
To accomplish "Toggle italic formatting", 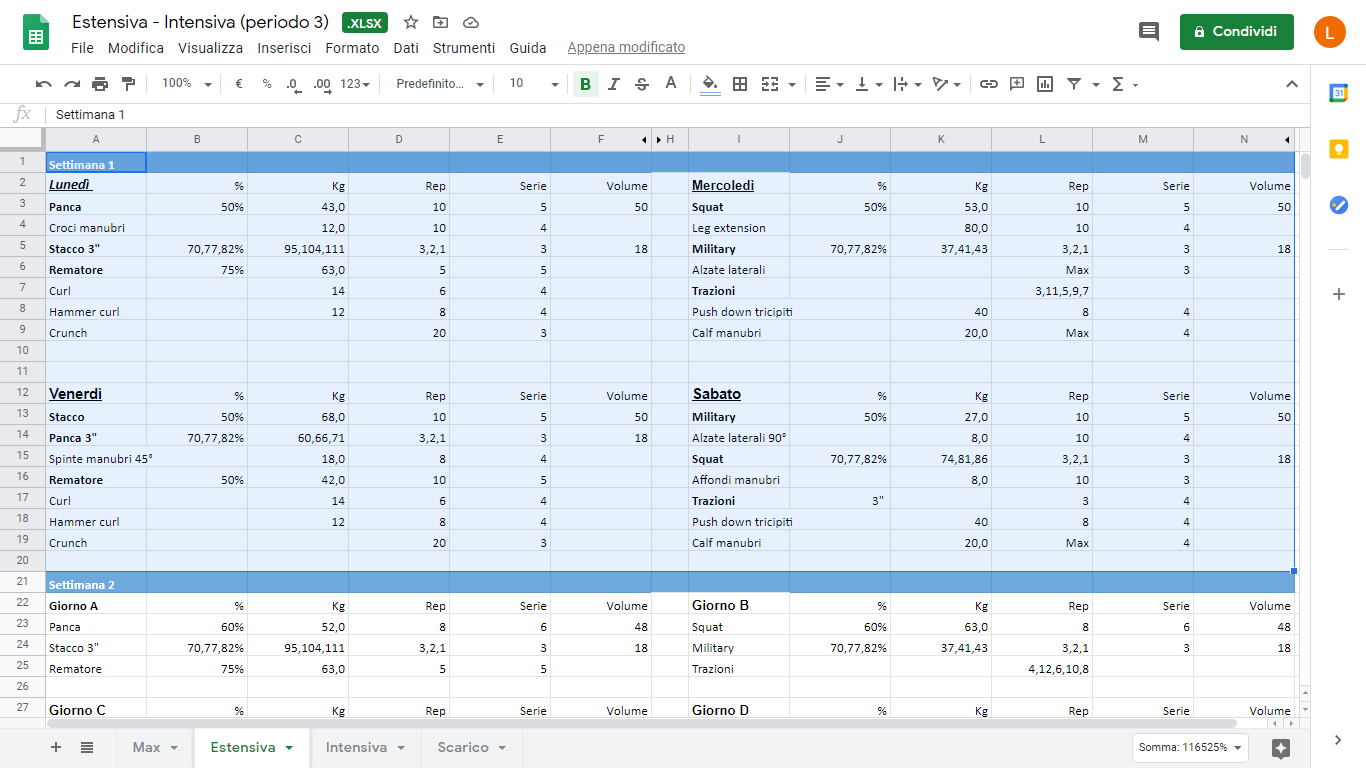I will [x=614, y=84].
